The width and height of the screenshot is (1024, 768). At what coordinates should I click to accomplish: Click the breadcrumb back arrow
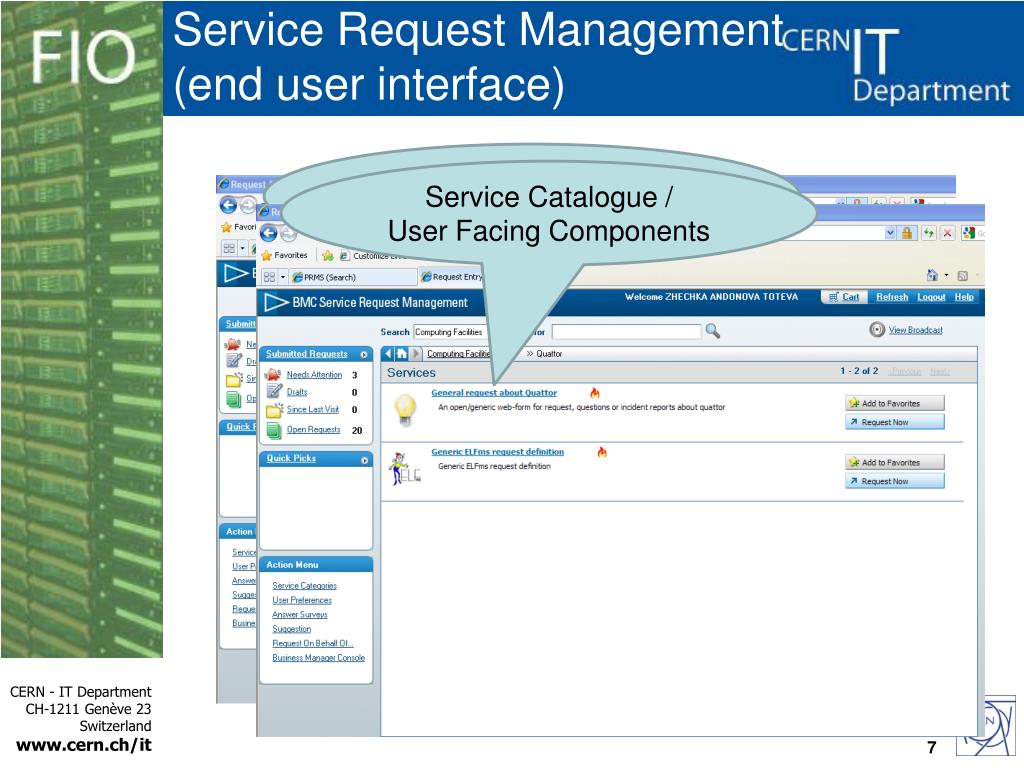(389, 354)
